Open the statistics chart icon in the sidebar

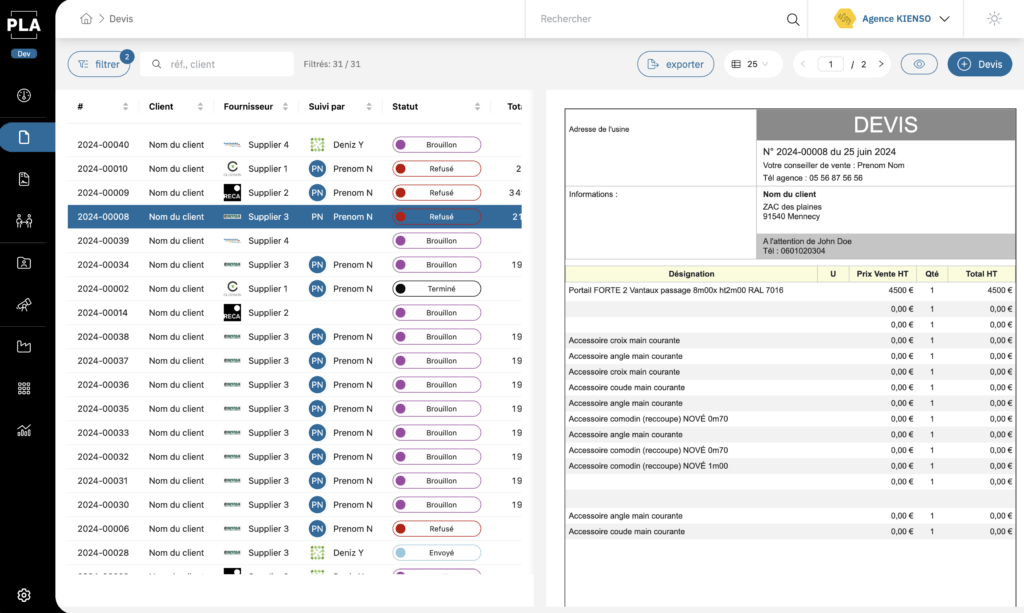(x=23, y=430)
